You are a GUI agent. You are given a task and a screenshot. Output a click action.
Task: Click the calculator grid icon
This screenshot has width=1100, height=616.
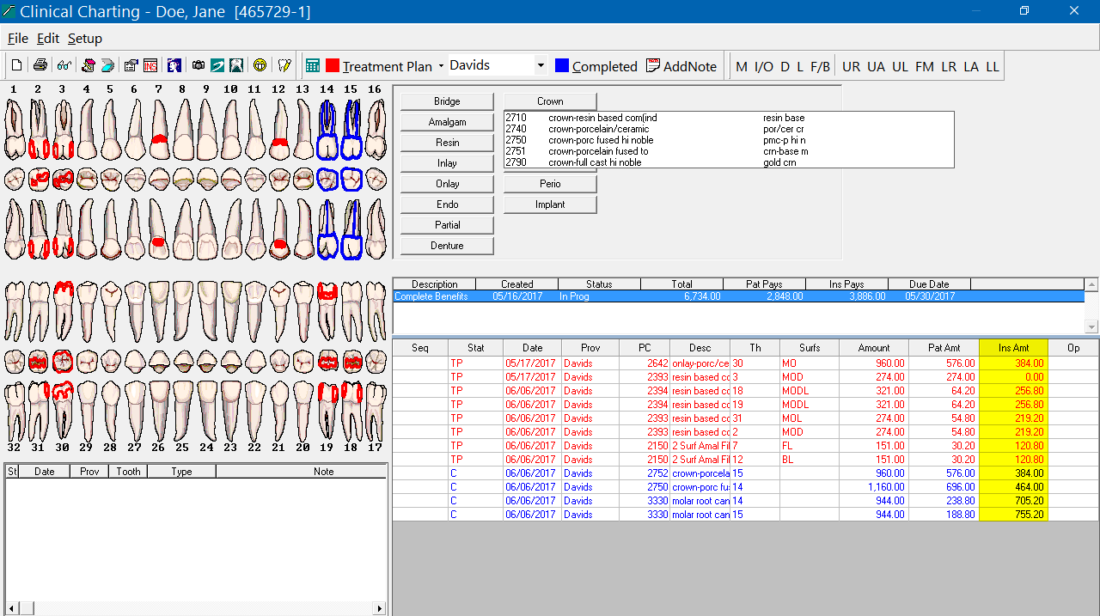click(313, 66)
